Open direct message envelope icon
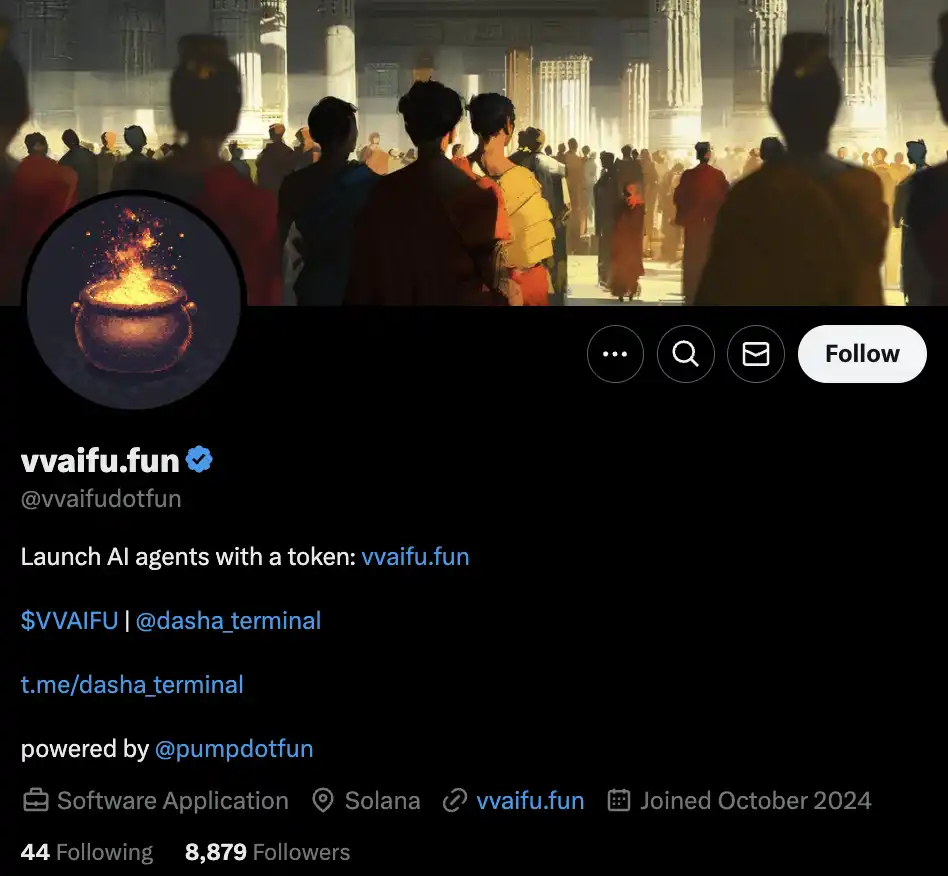The image size is (948, 876). coord(756,354)
